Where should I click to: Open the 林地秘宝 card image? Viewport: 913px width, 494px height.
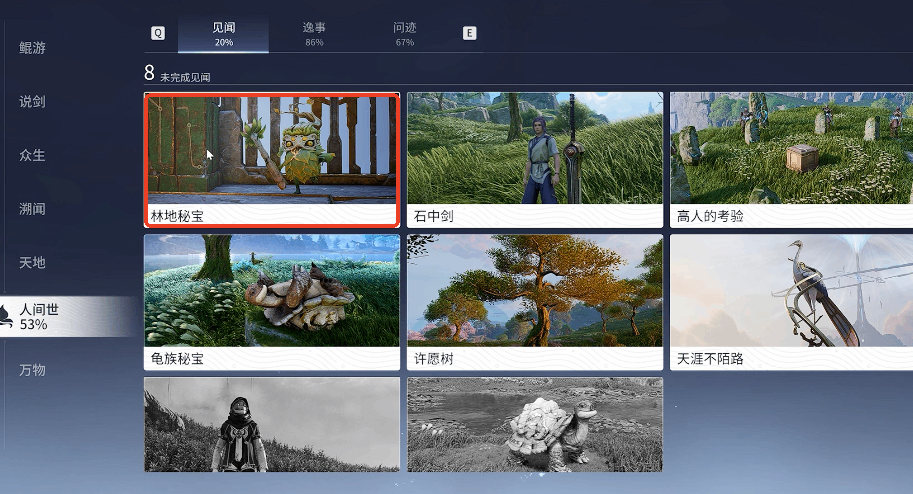tap(272, 149)
